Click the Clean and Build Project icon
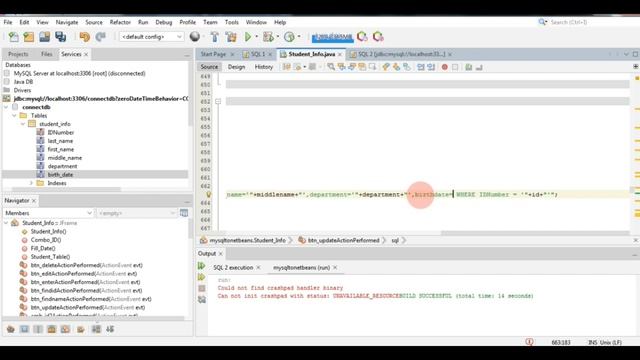This screenshot has height=360, width=640. 231,37
